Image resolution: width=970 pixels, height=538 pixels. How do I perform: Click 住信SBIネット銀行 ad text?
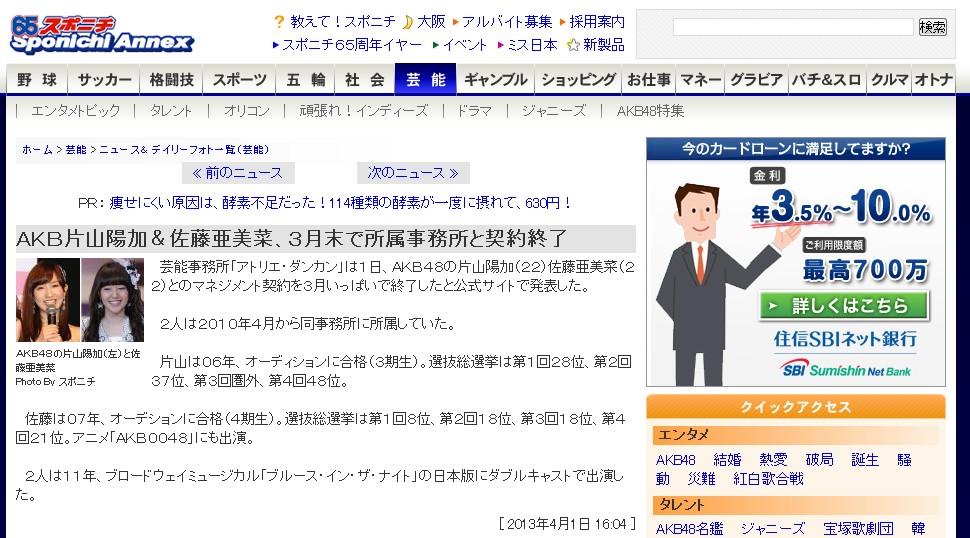pos(845,339)
